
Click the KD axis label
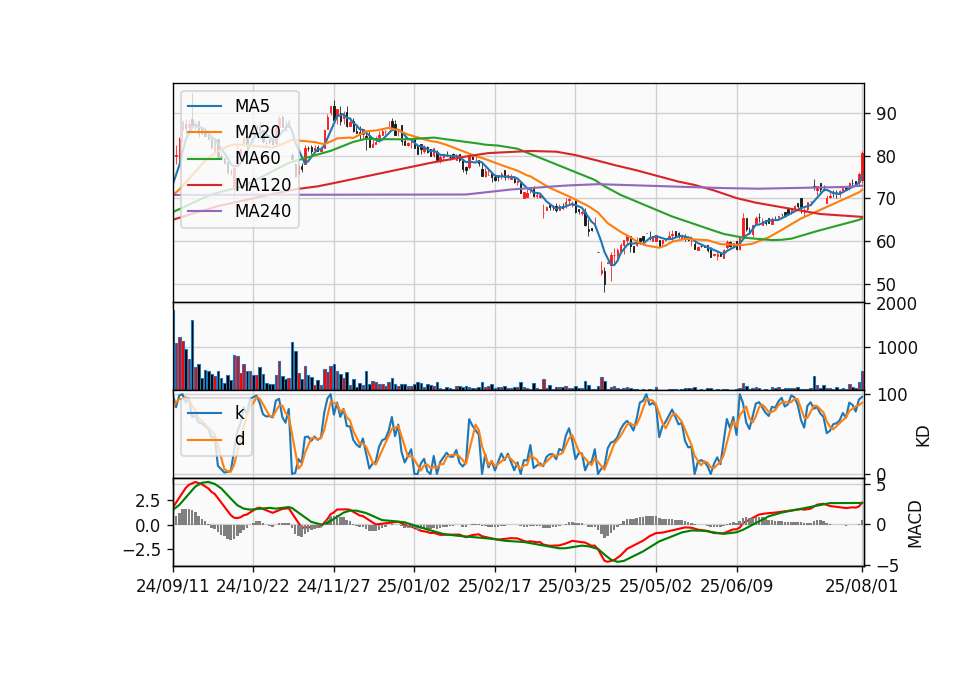coord(923,436)
